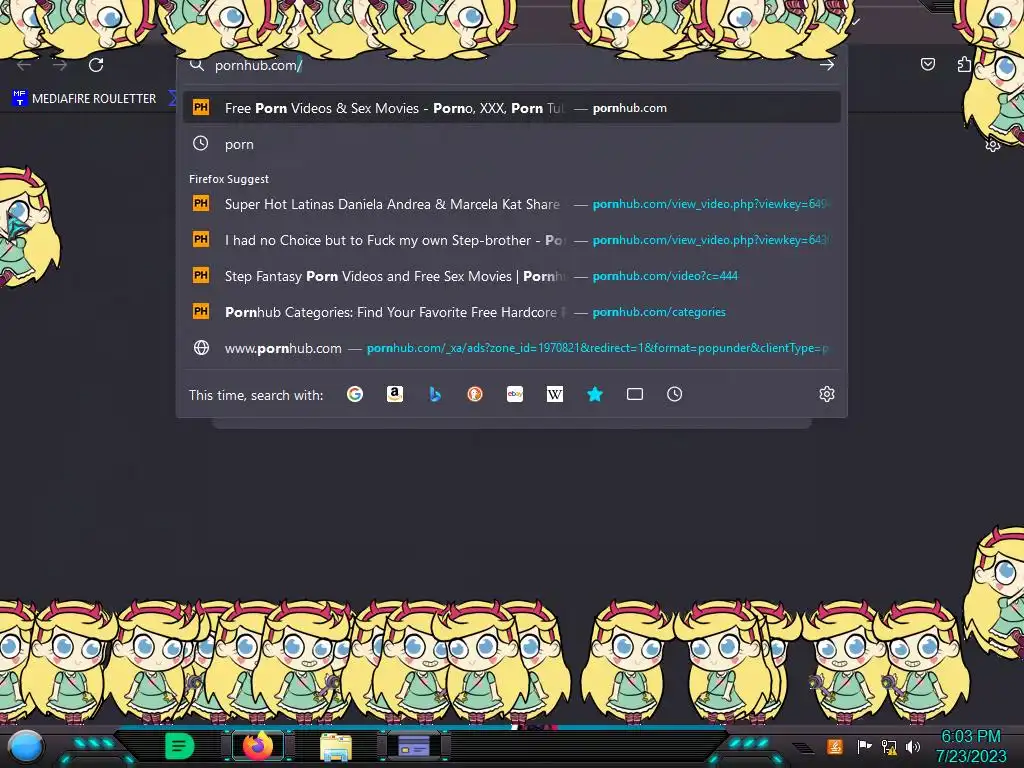
Task: Search this time with Google
Action: (355, 394)
